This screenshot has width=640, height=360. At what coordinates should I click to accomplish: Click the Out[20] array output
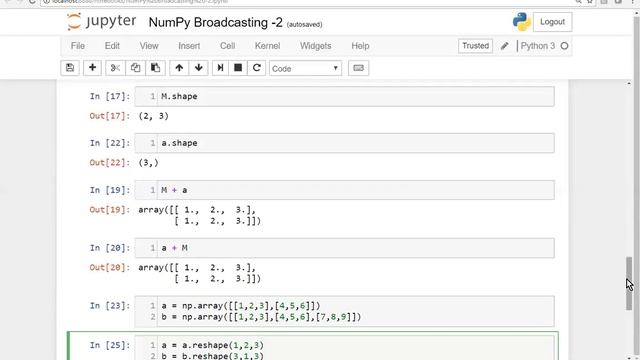[x=200, y=273]
